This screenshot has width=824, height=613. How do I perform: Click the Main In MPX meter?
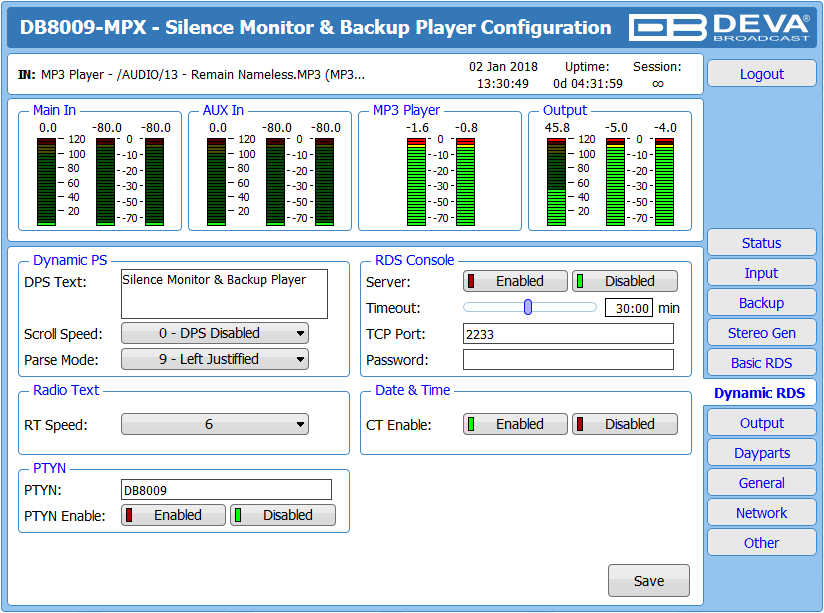click(x=46, y=182)
